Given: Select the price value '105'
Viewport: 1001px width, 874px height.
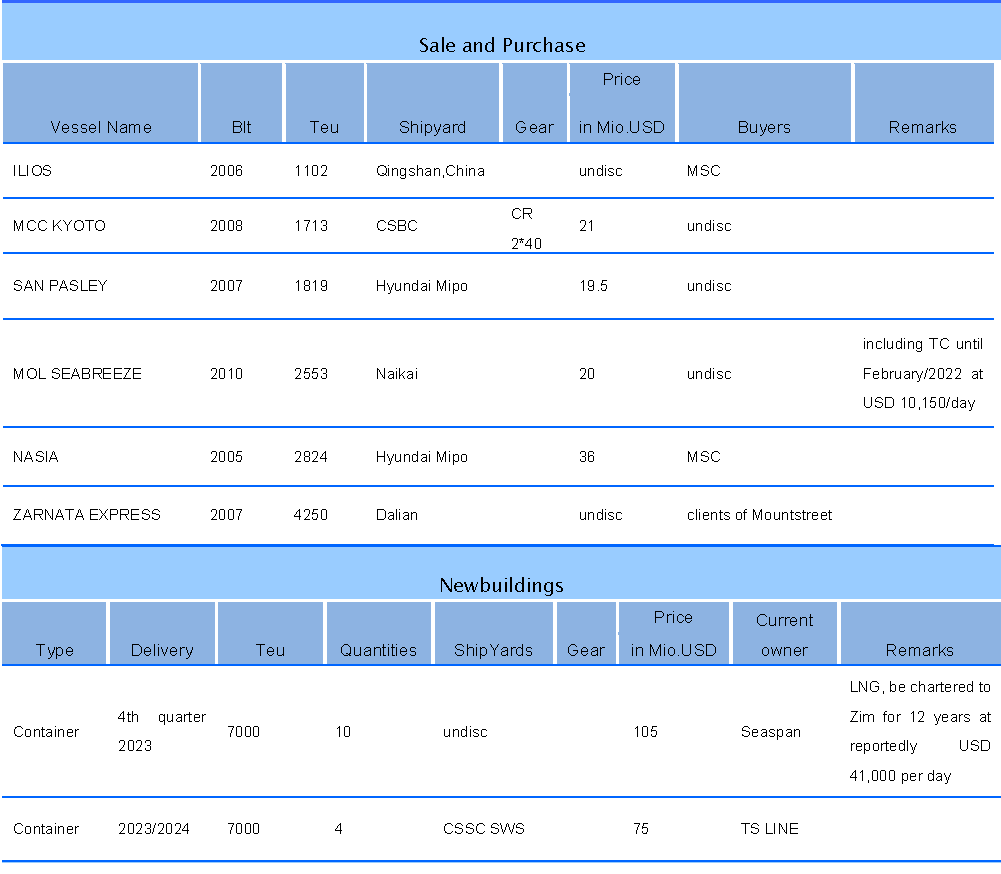Looking at the screenshot, I should pyautogui.click(x=645, y=732).
